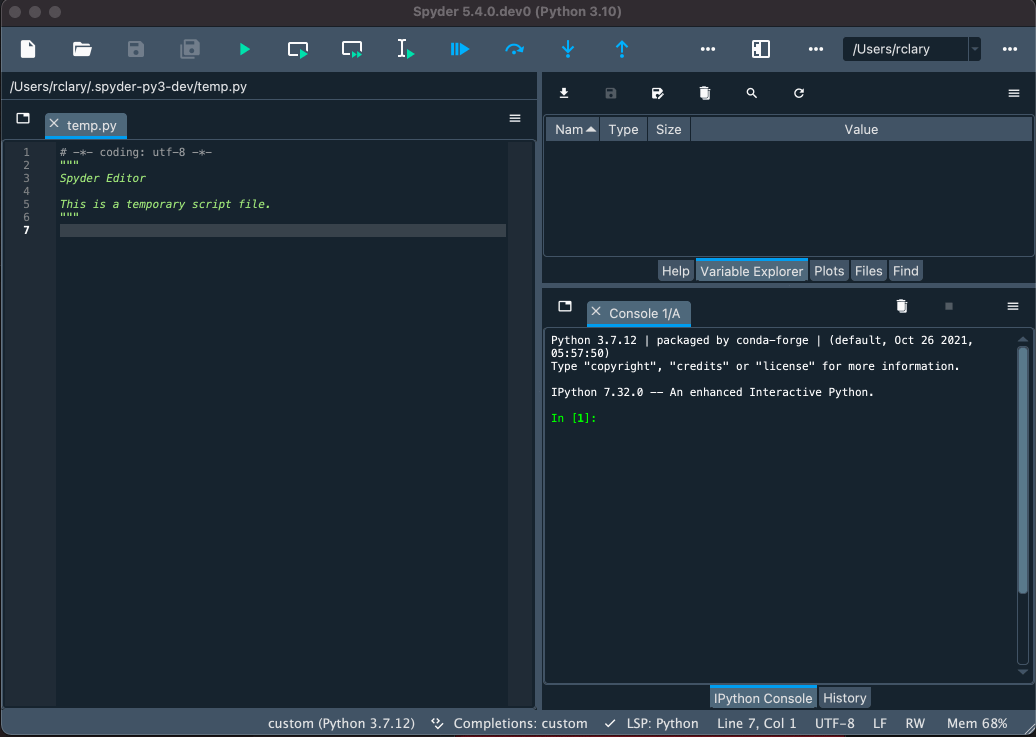
Task: Click the console interrupt kernel square
Action: point(949,306)
